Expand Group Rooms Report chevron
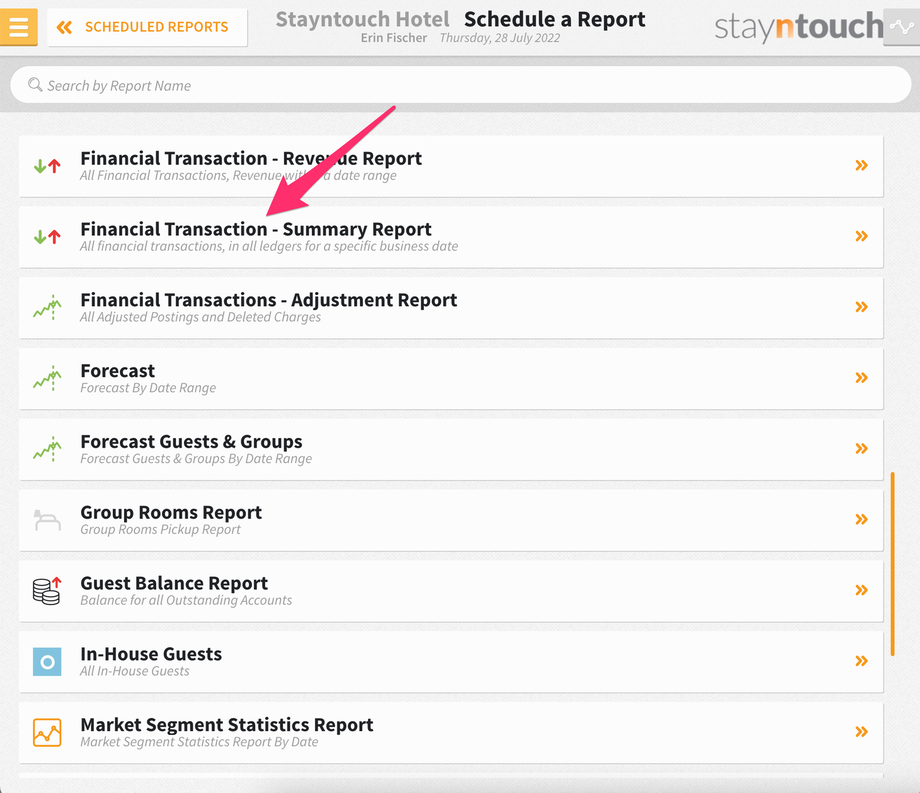 pos(861,519)
